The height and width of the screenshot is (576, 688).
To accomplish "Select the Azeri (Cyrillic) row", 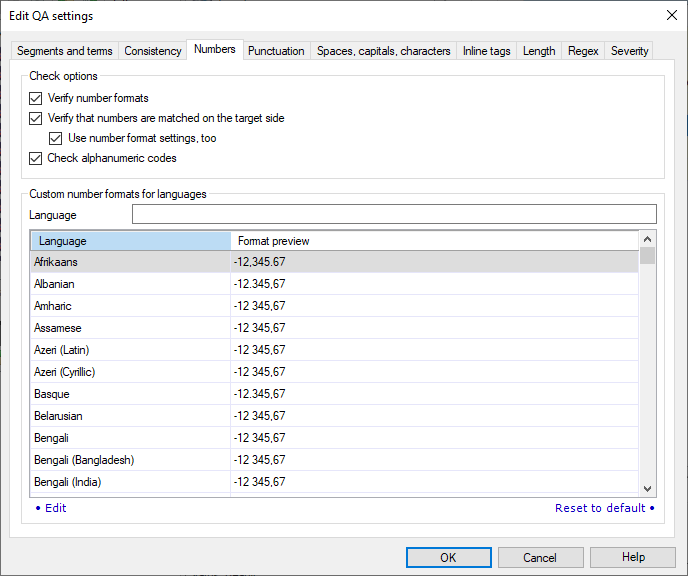I will click(334, 372).
